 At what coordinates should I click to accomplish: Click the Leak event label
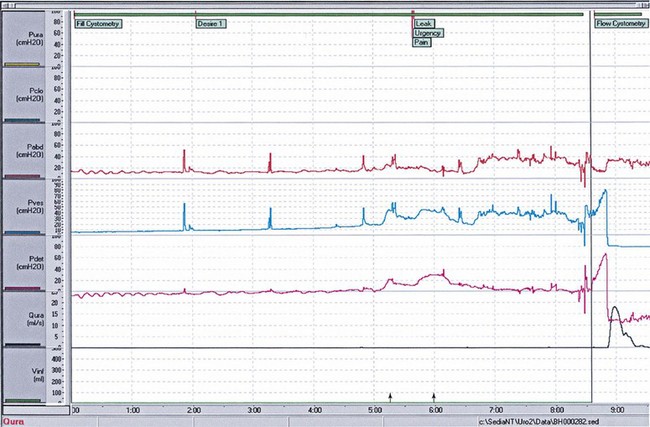tap(423, 23)
